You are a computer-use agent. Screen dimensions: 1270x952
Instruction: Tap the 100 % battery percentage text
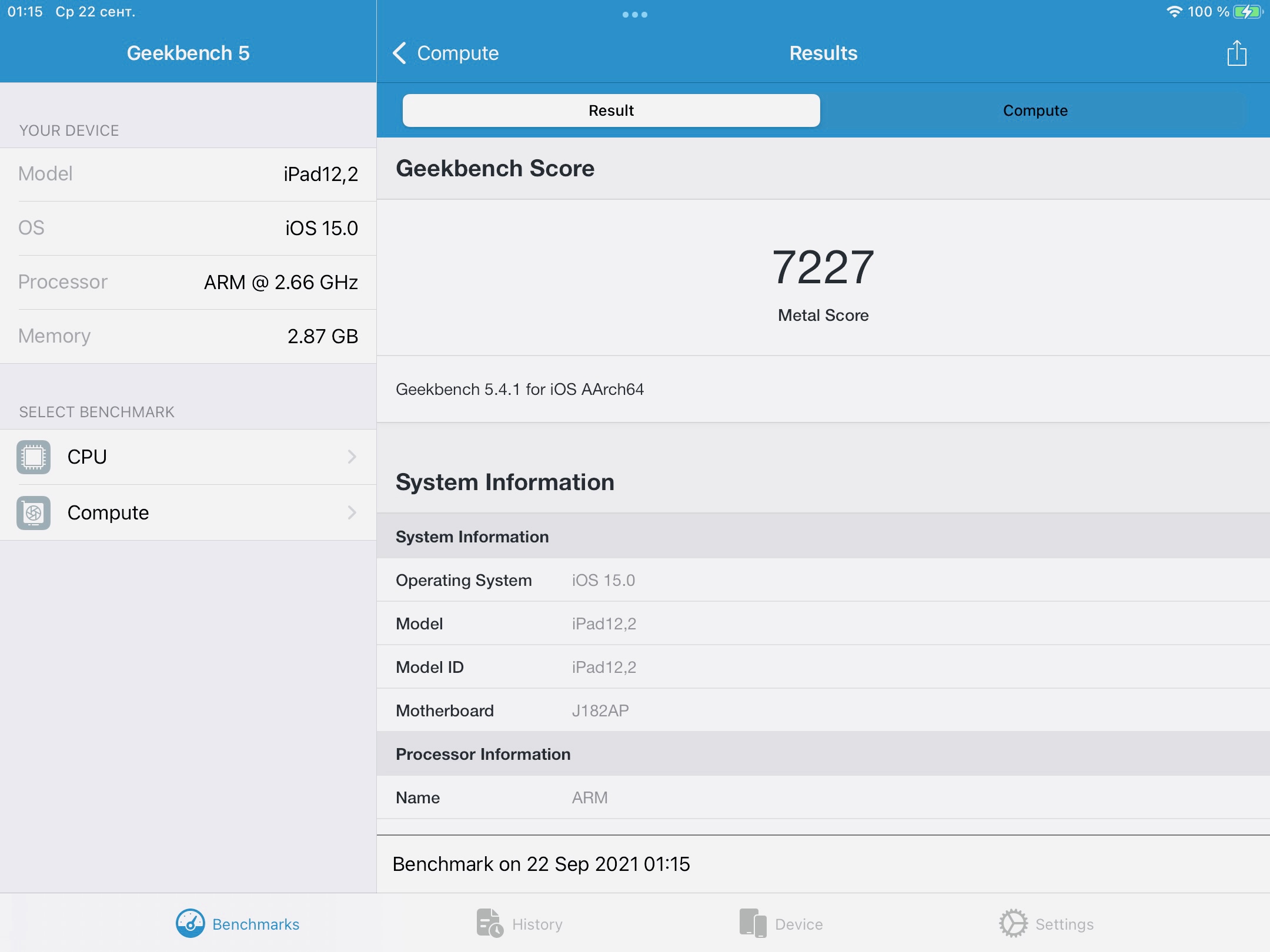tap(1209, 12)
